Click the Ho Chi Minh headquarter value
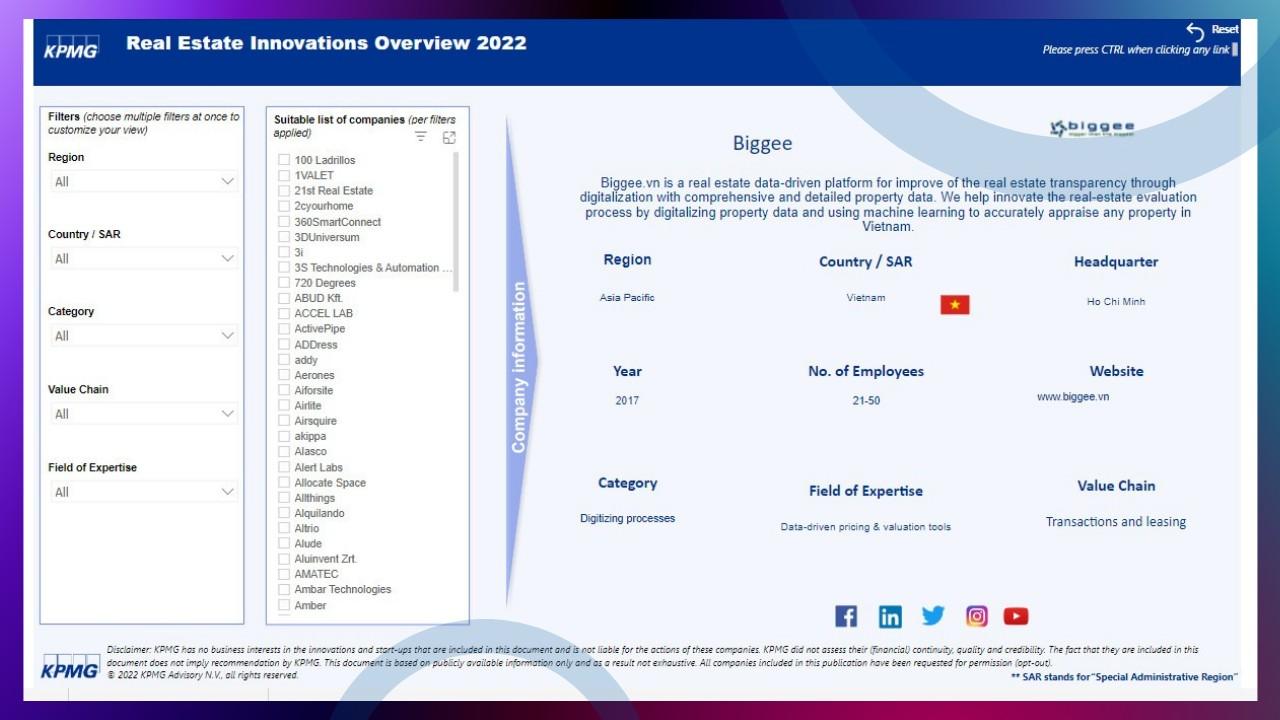Viewport: 1280px width, 720px height. [1116, 301]
